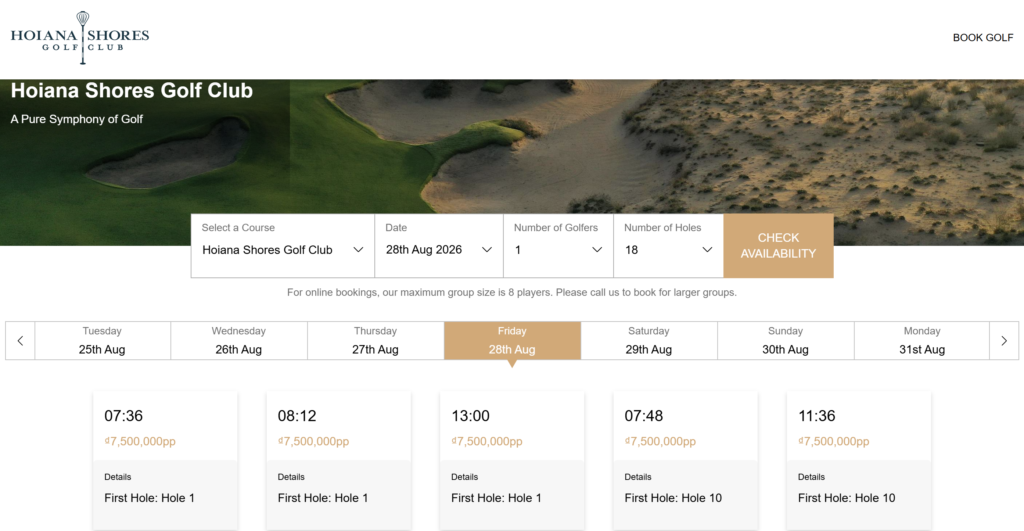Choose the 13:00 tee time card

click(x=512, y=460)
